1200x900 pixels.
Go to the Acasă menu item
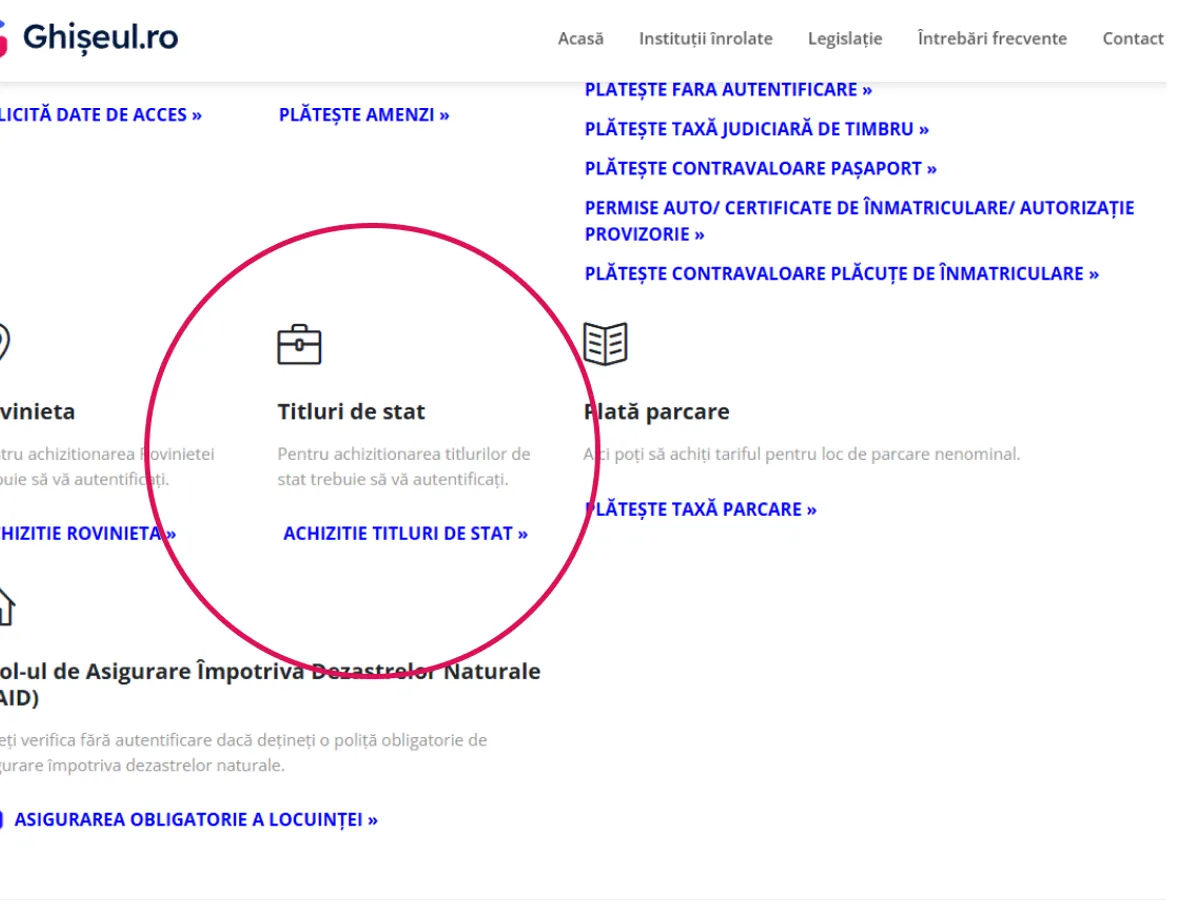point(580,39)
